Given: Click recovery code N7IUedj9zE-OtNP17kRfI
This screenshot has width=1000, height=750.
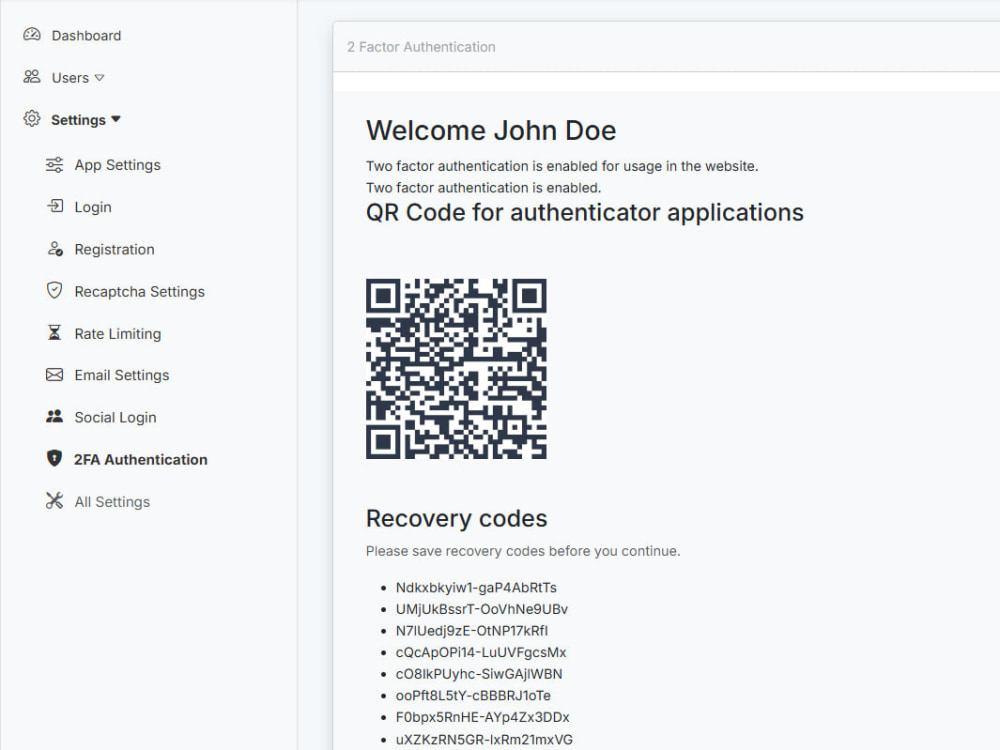Looking at the screenshot, I should tap(472, 631).
